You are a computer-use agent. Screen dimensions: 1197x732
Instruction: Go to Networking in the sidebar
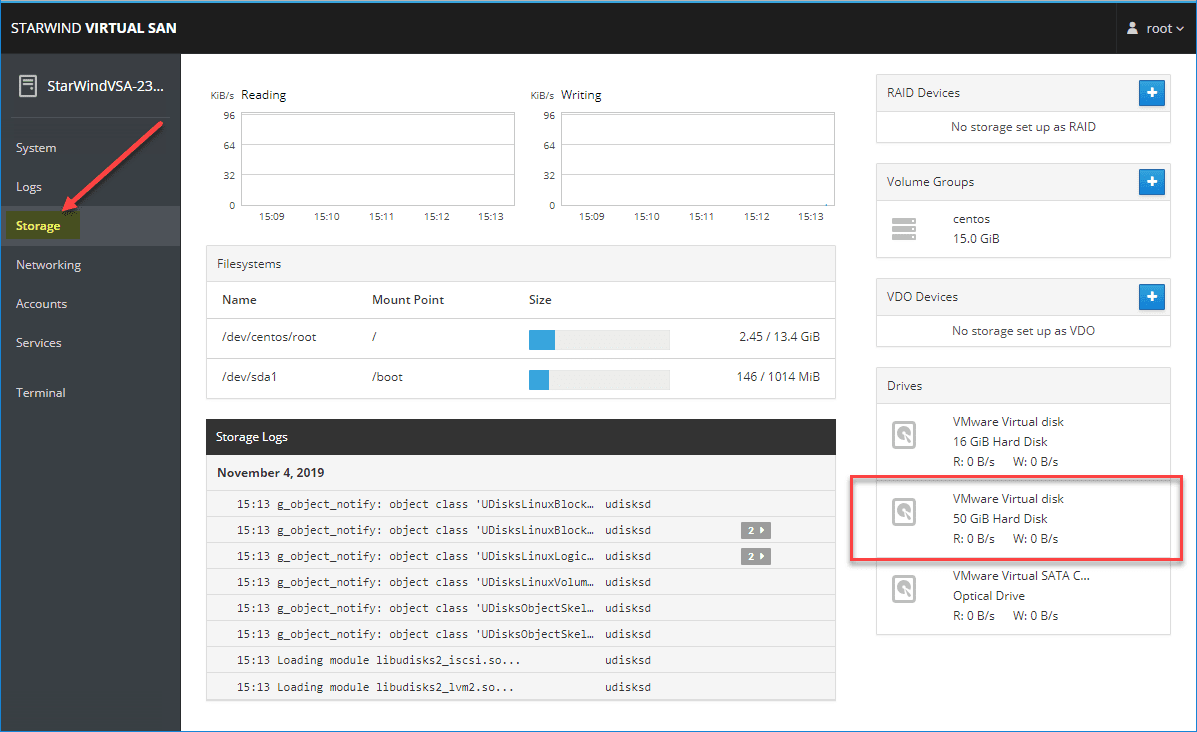(48, 265)
